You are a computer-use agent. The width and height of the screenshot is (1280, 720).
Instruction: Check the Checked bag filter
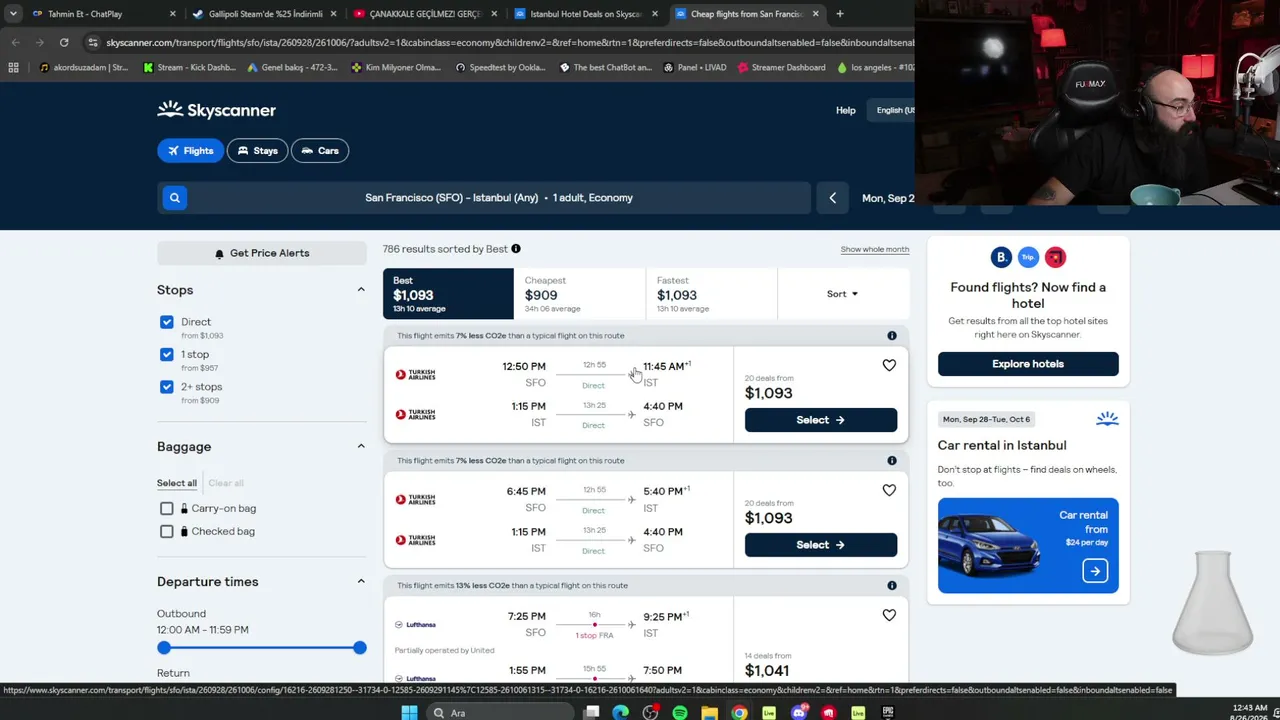coord(167,532)
